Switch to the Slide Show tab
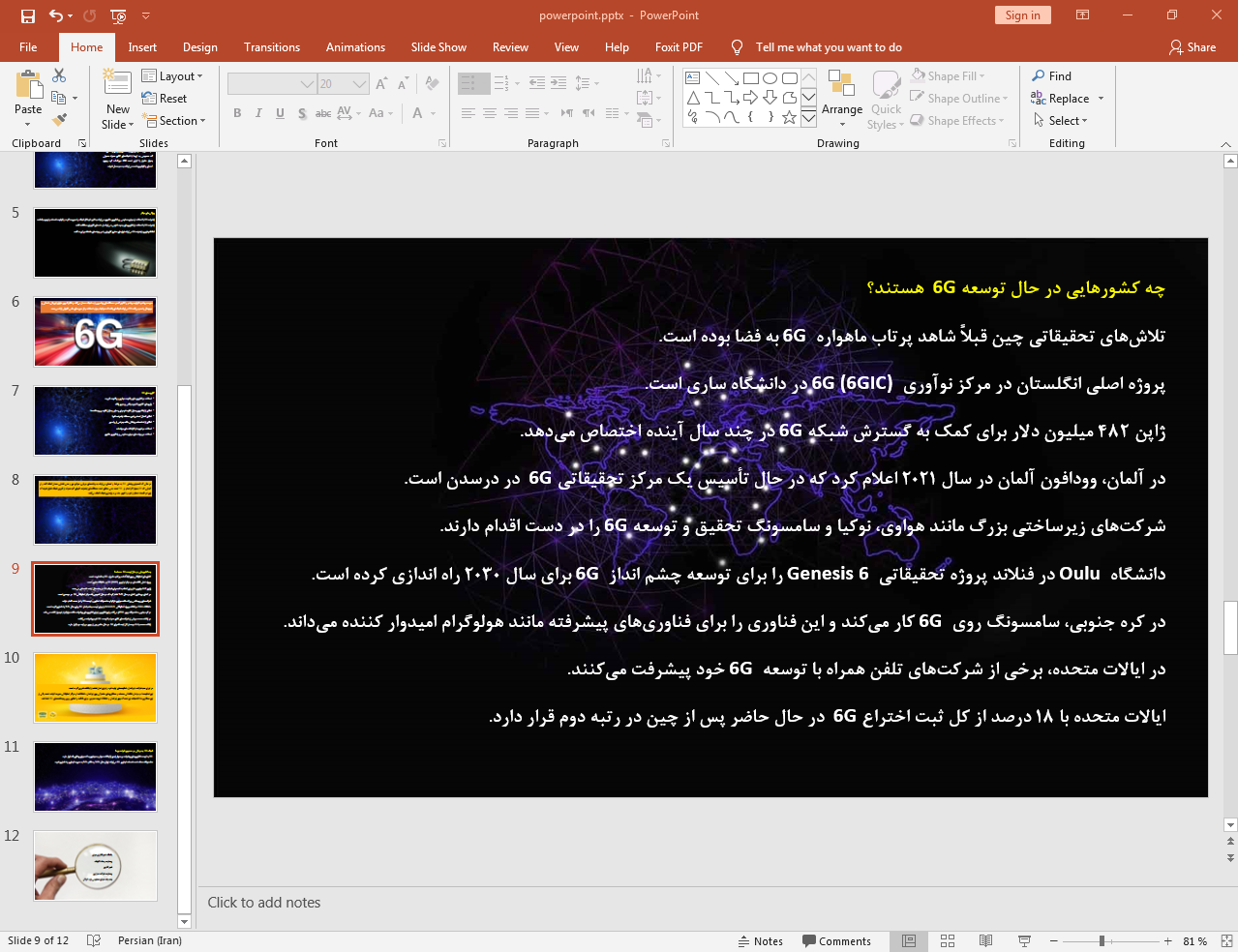Viewport: 1238px width, 952px height. click(438, 47)
